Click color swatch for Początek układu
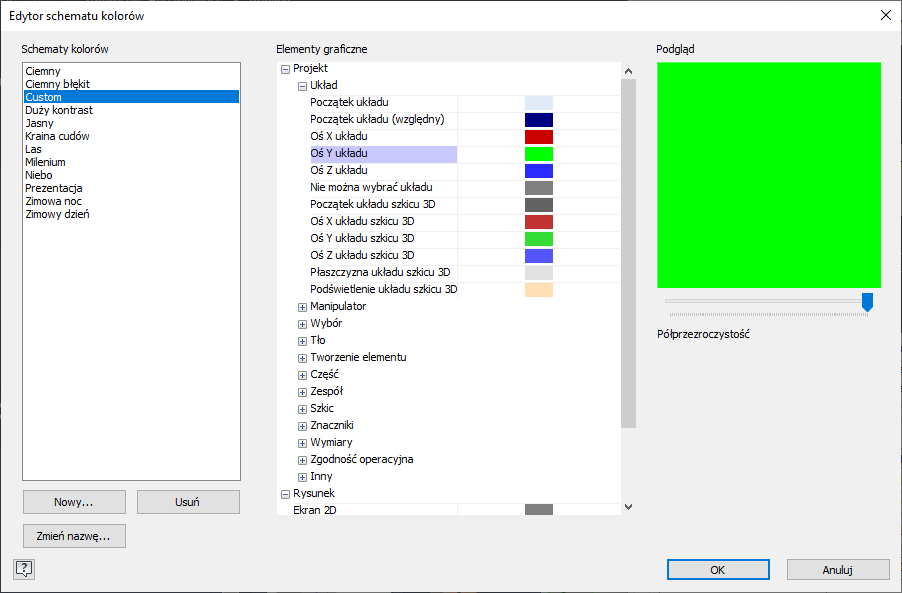This screenshot has height=593, width=902. [539, 103]
